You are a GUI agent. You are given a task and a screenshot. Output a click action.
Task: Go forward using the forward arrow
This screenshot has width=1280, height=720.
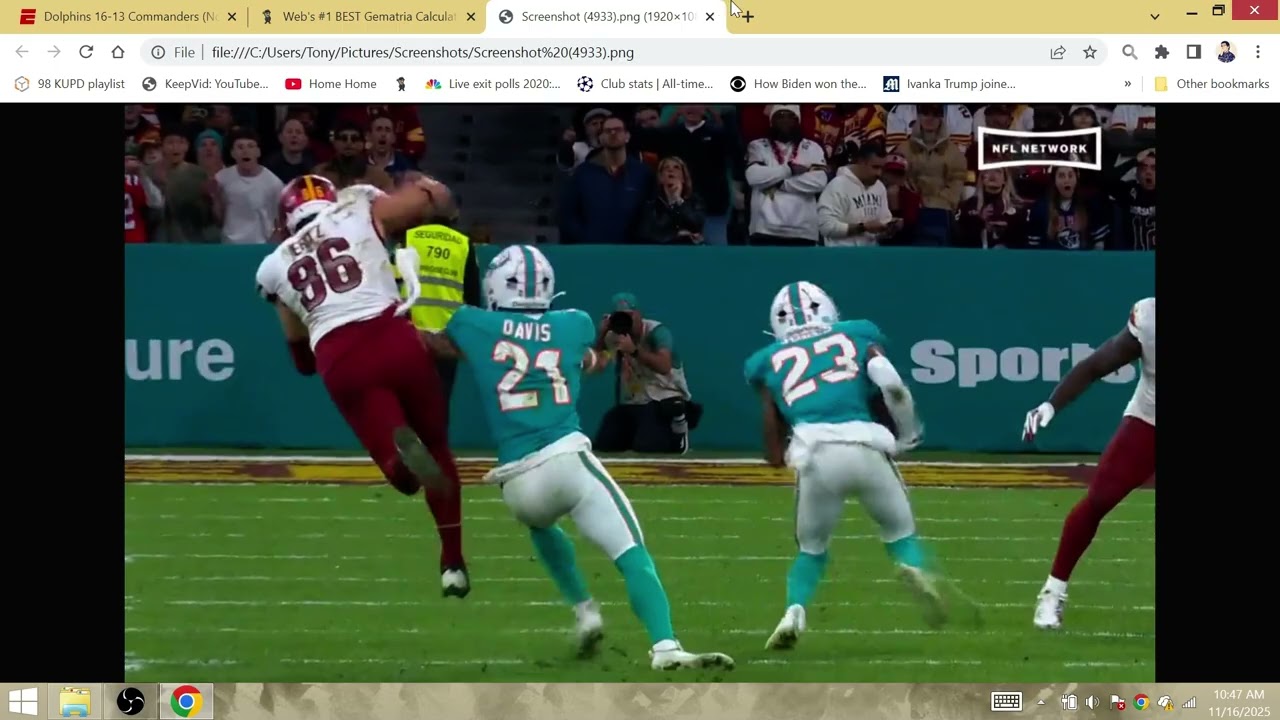(54, 52)
